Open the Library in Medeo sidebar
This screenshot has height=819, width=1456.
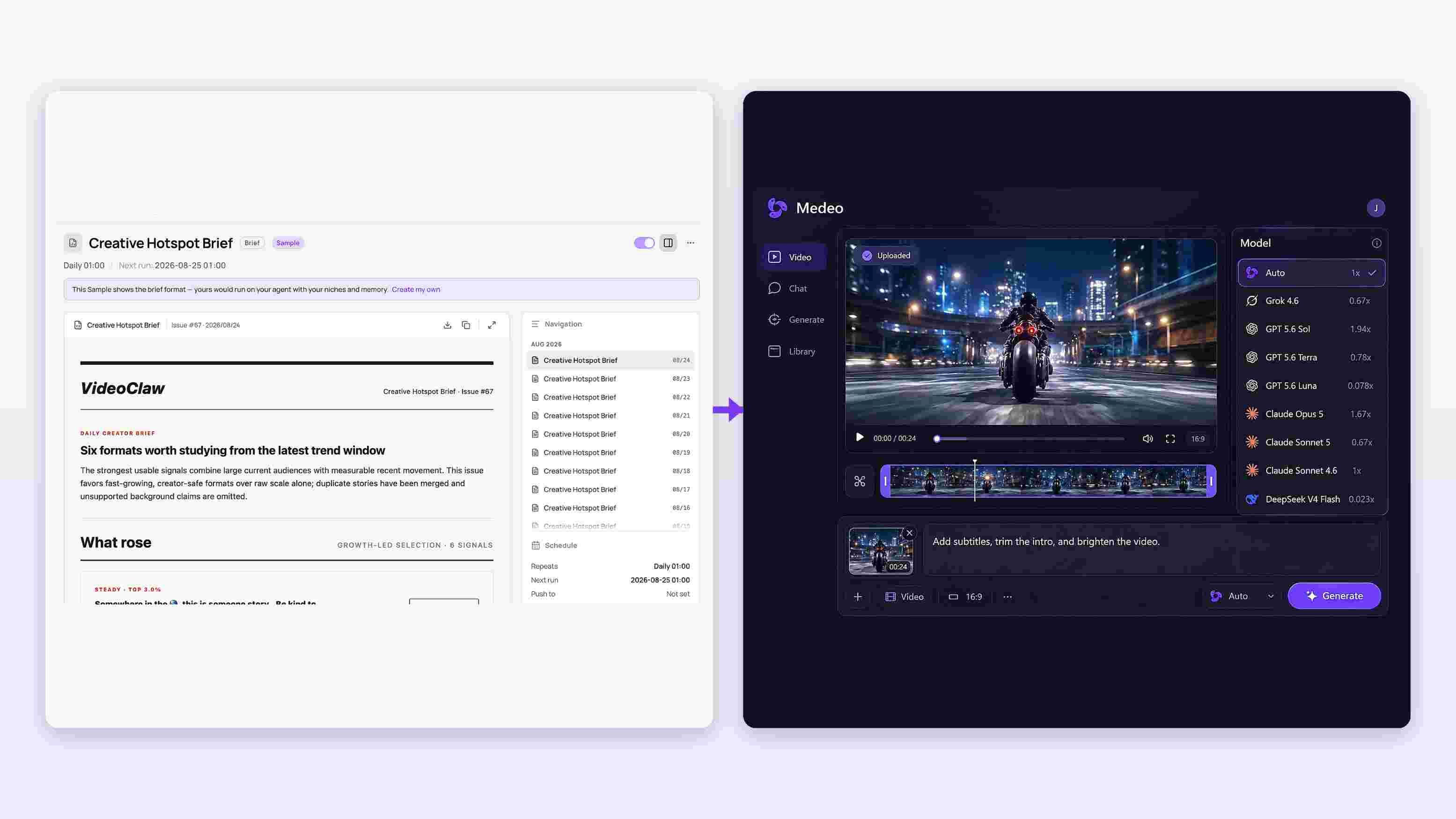pos(791,352)
